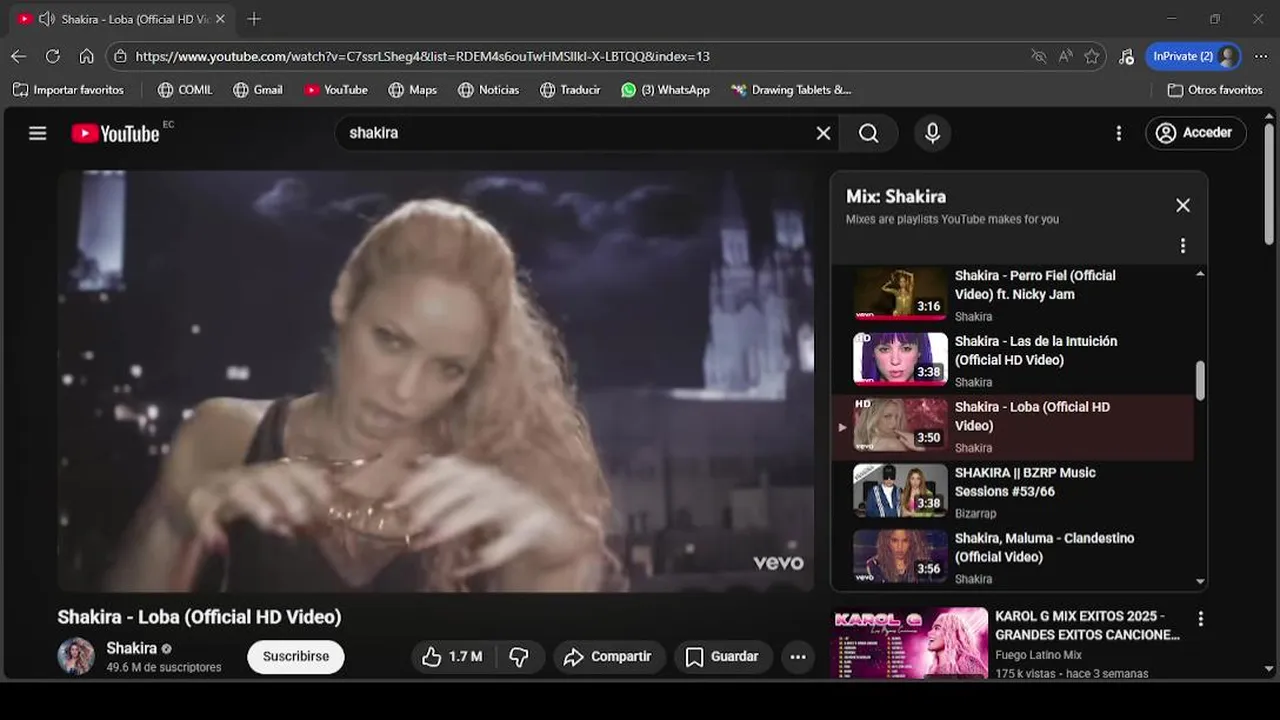This screenshot has height=720, width=1280.
Task: Open the Mix playlist options menu
Action: pos(1183,246)
